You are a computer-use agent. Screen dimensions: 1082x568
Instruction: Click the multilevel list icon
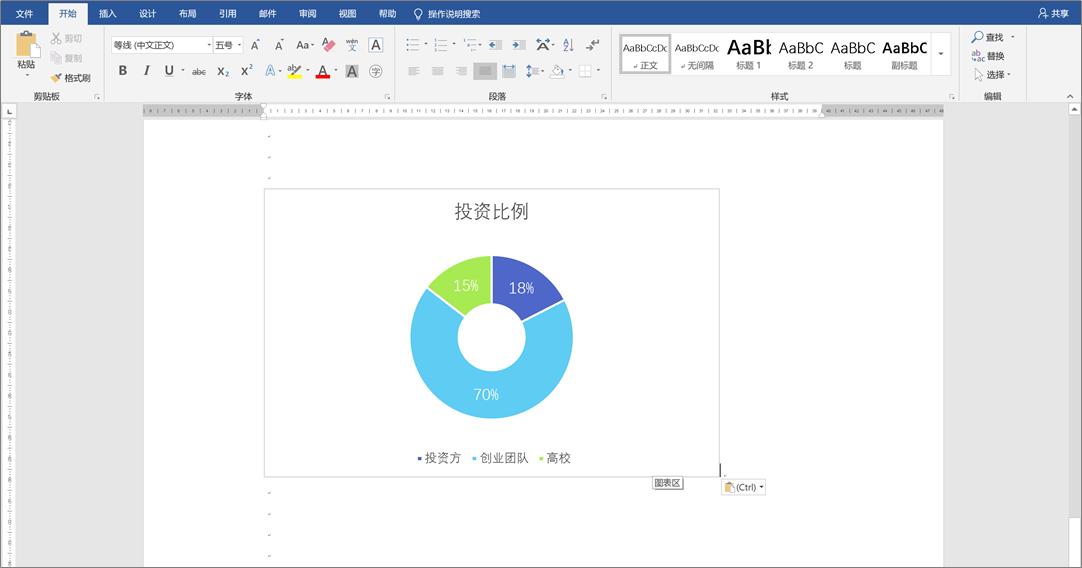pyautogui.click(x=469, y=45)
